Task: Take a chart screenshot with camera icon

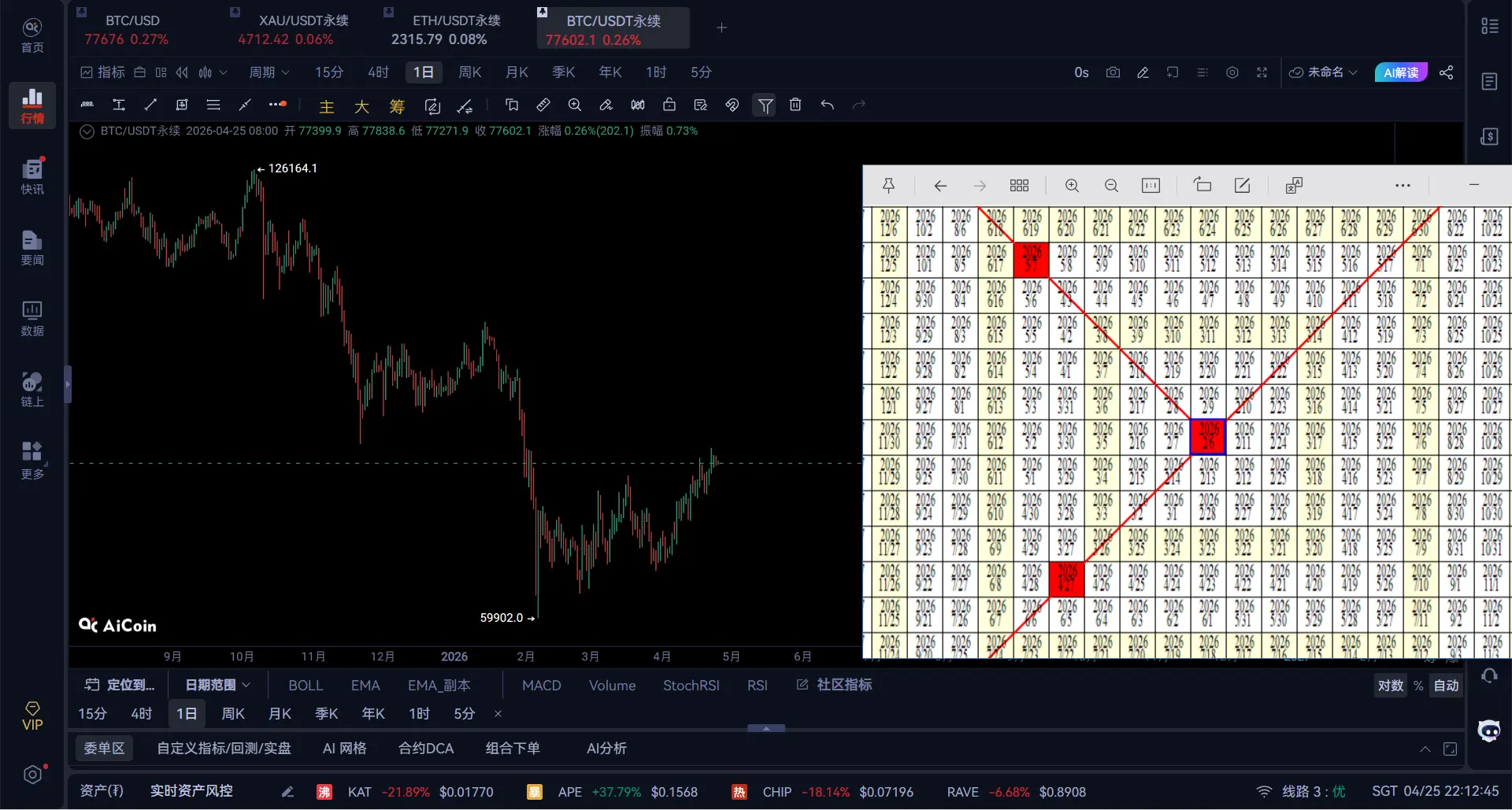Action: point(1113,72)
